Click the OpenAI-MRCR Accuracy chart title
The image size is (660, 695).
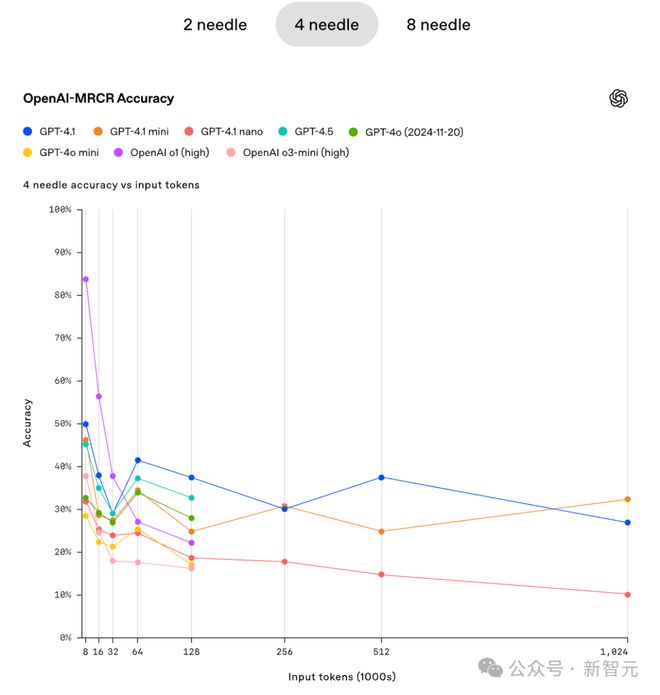point(98,98)
